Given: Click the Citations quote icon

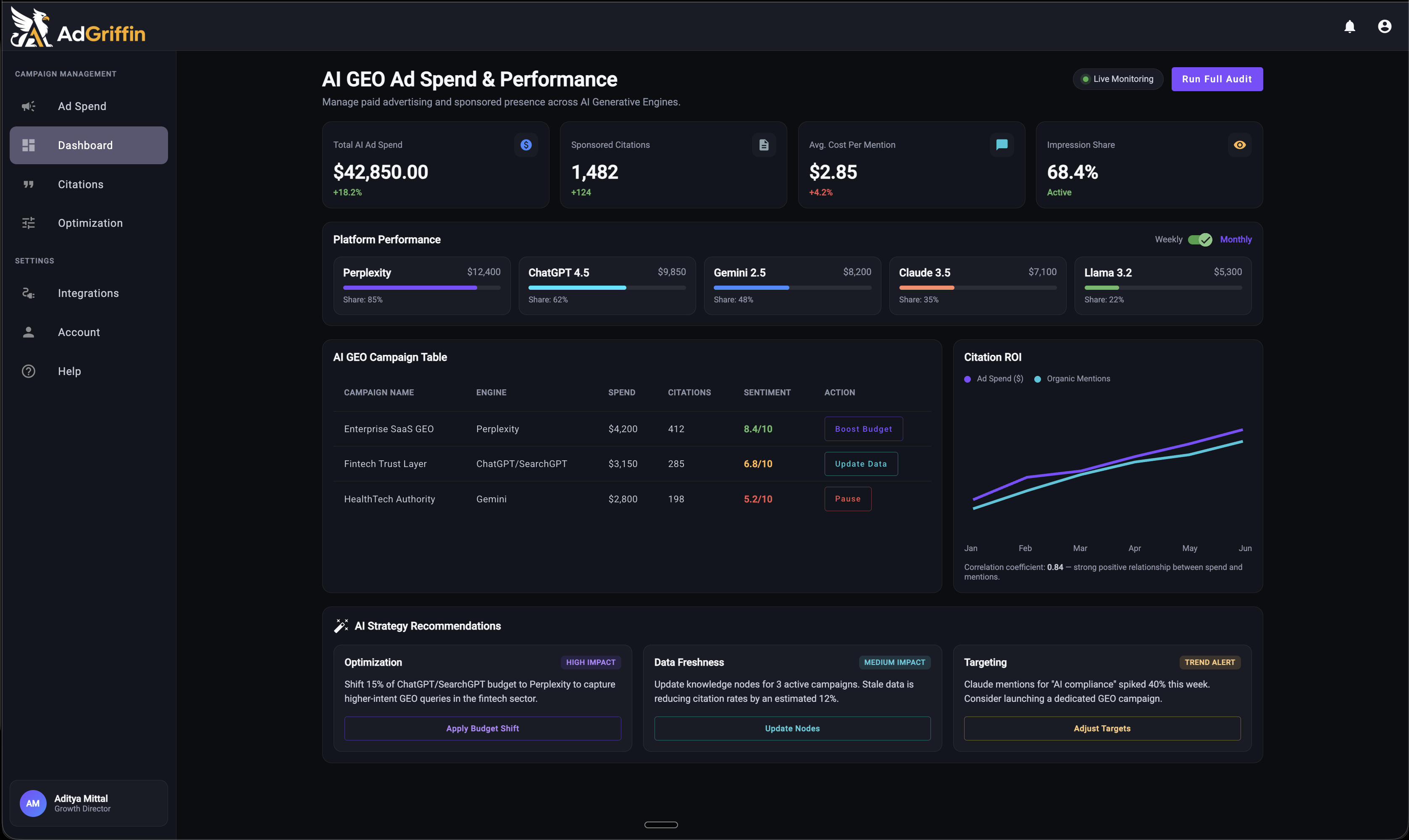Looking at the screenshot, I should point(28,184).
